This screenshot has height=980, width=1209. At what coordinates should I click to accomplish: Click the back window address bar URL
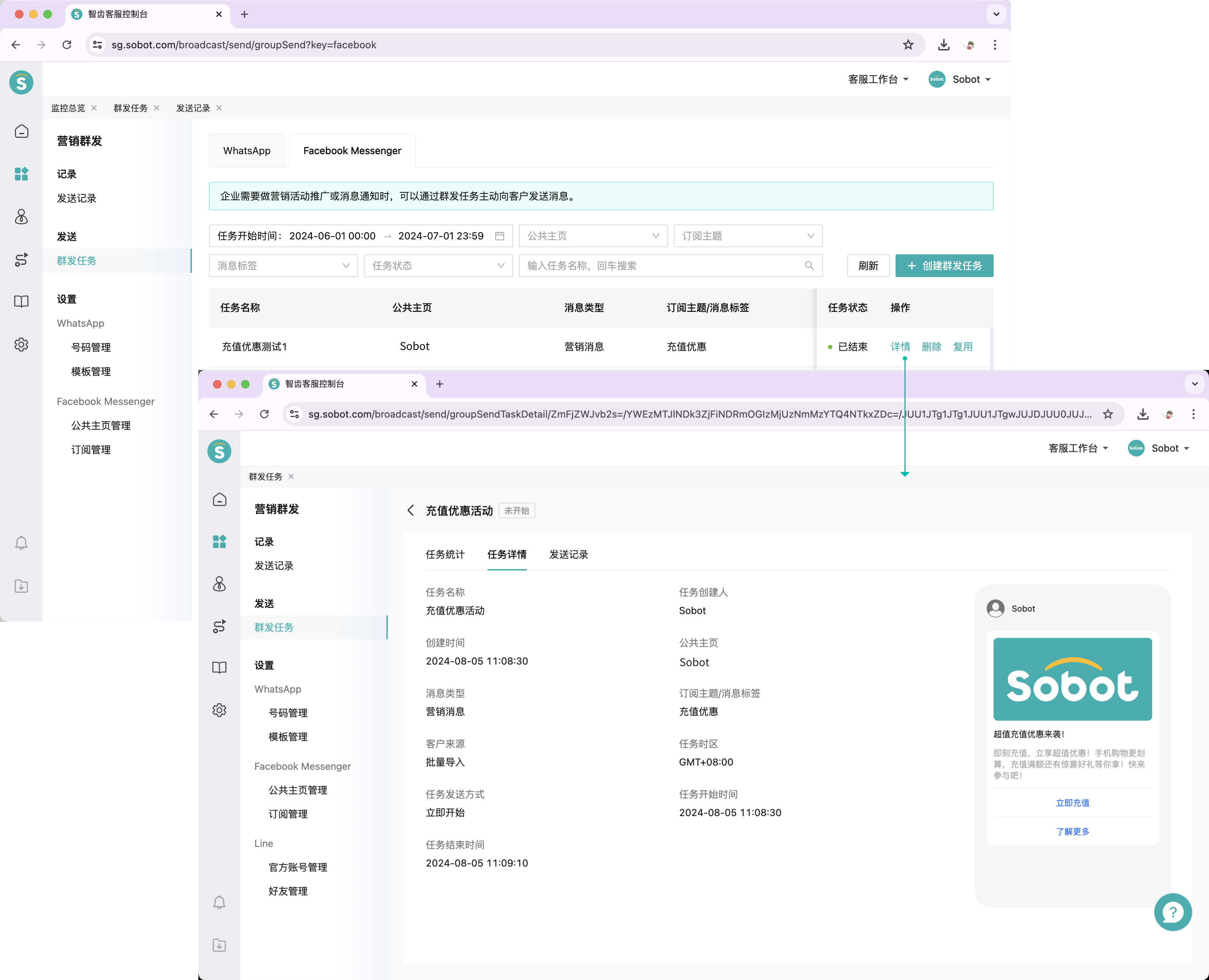(243, 45)
